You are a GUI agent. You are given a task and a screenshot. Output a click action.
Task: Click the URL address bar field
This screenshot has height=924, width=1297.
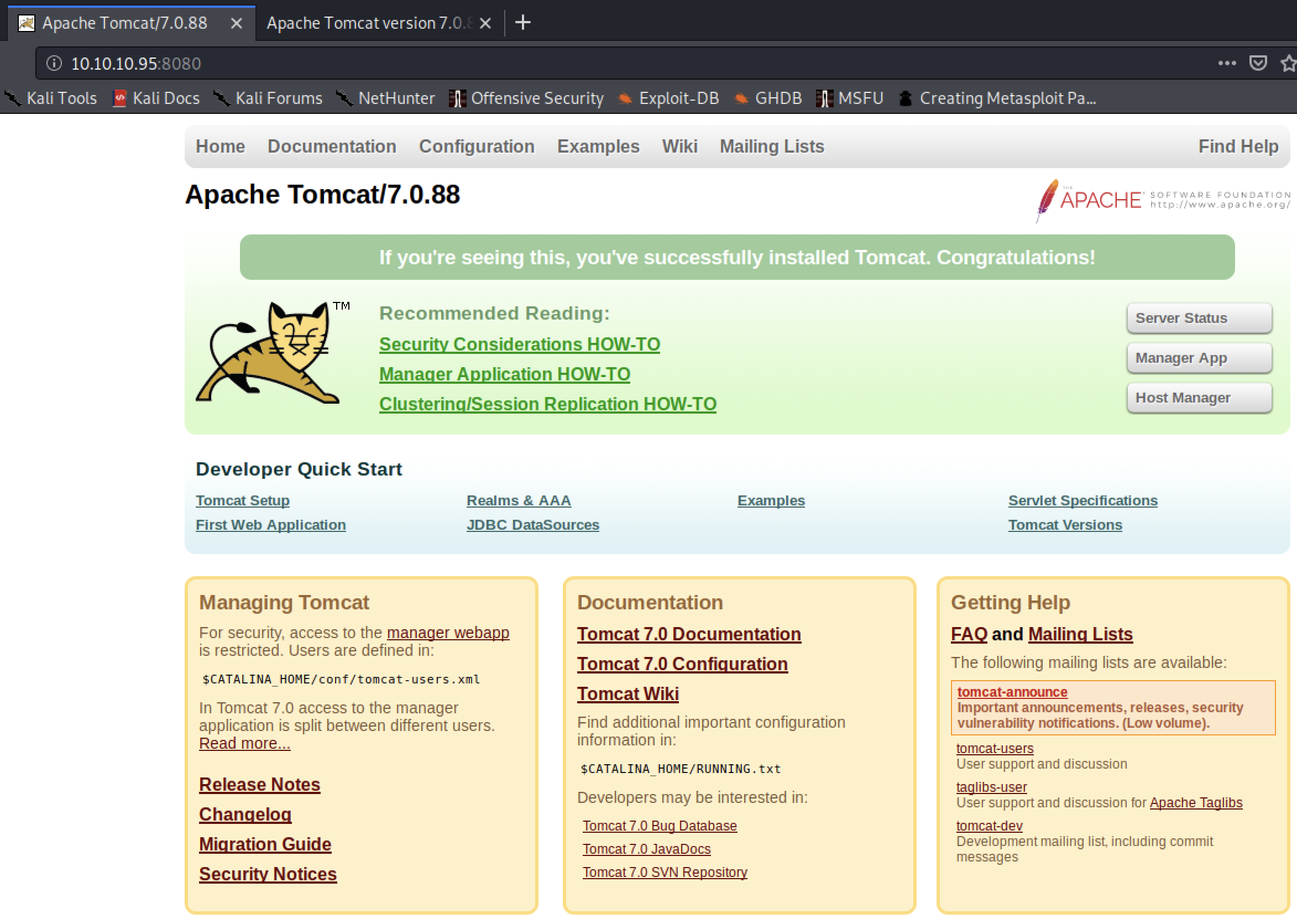tap(626, 63)
